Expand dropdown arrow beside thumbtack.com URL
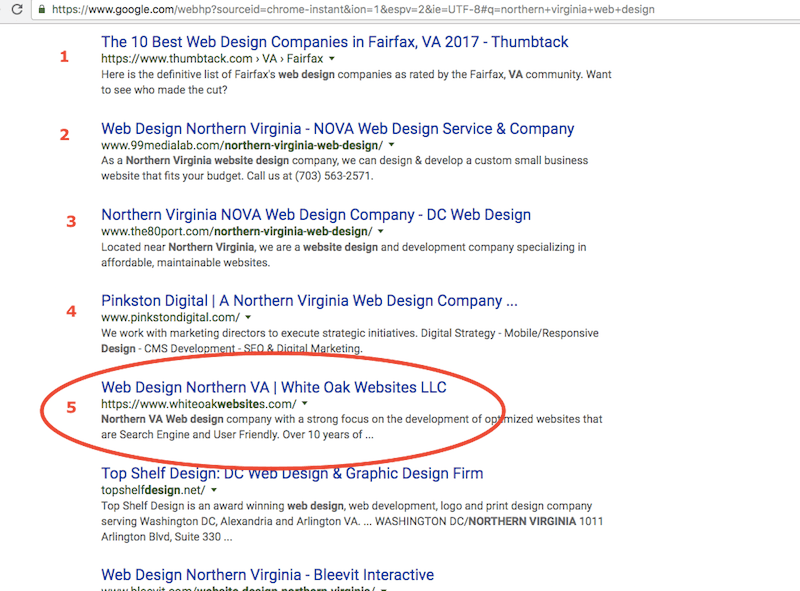 332,59
